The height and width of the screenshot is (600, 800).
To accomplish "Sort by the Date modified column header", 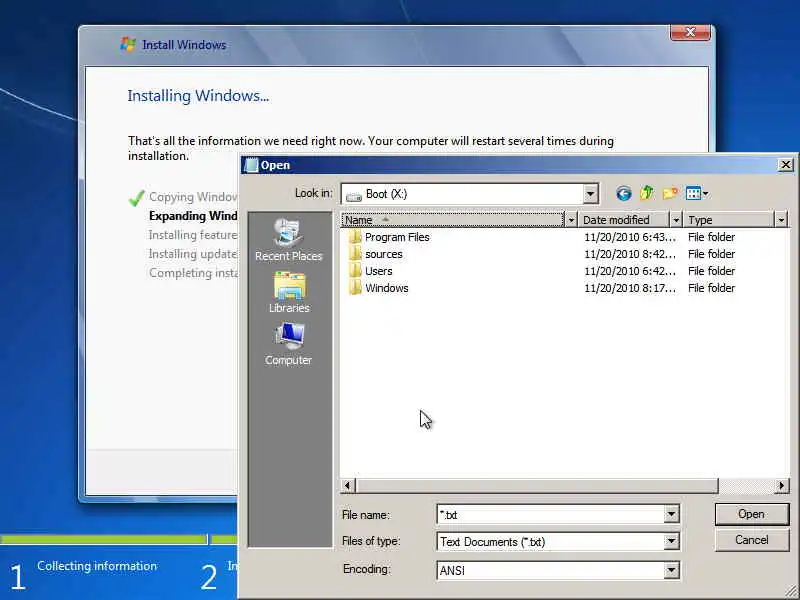I will (624, 220).
